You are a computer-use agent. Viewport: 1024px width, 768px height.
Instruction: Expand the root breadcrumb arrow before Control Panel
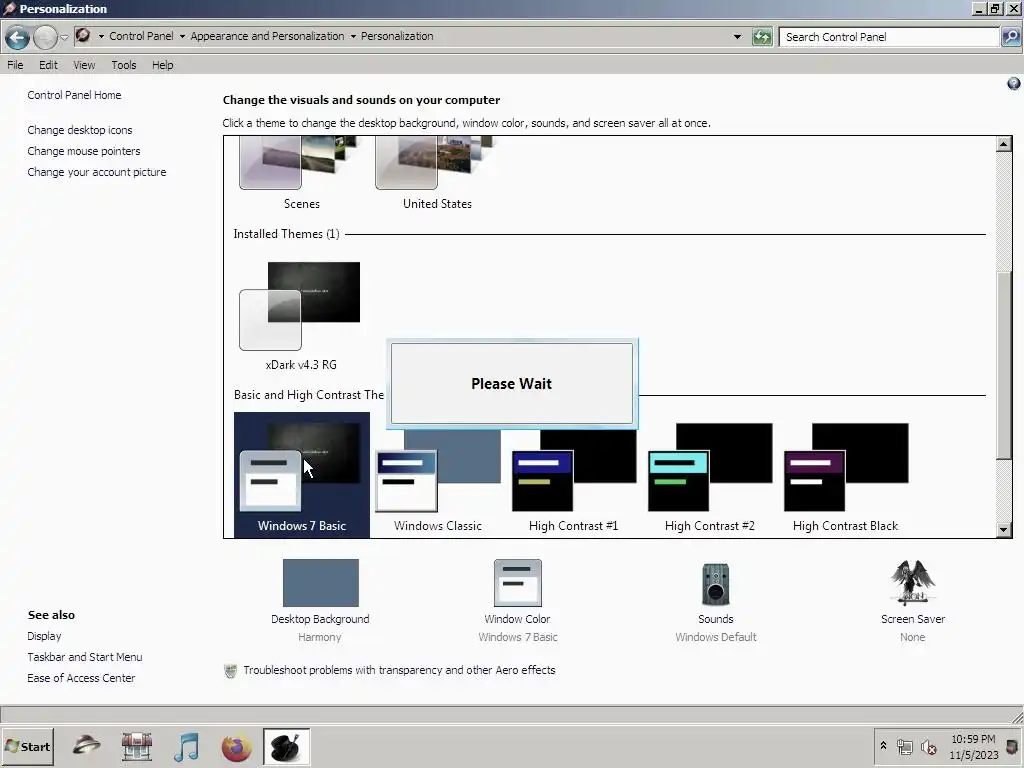(101, 37)
